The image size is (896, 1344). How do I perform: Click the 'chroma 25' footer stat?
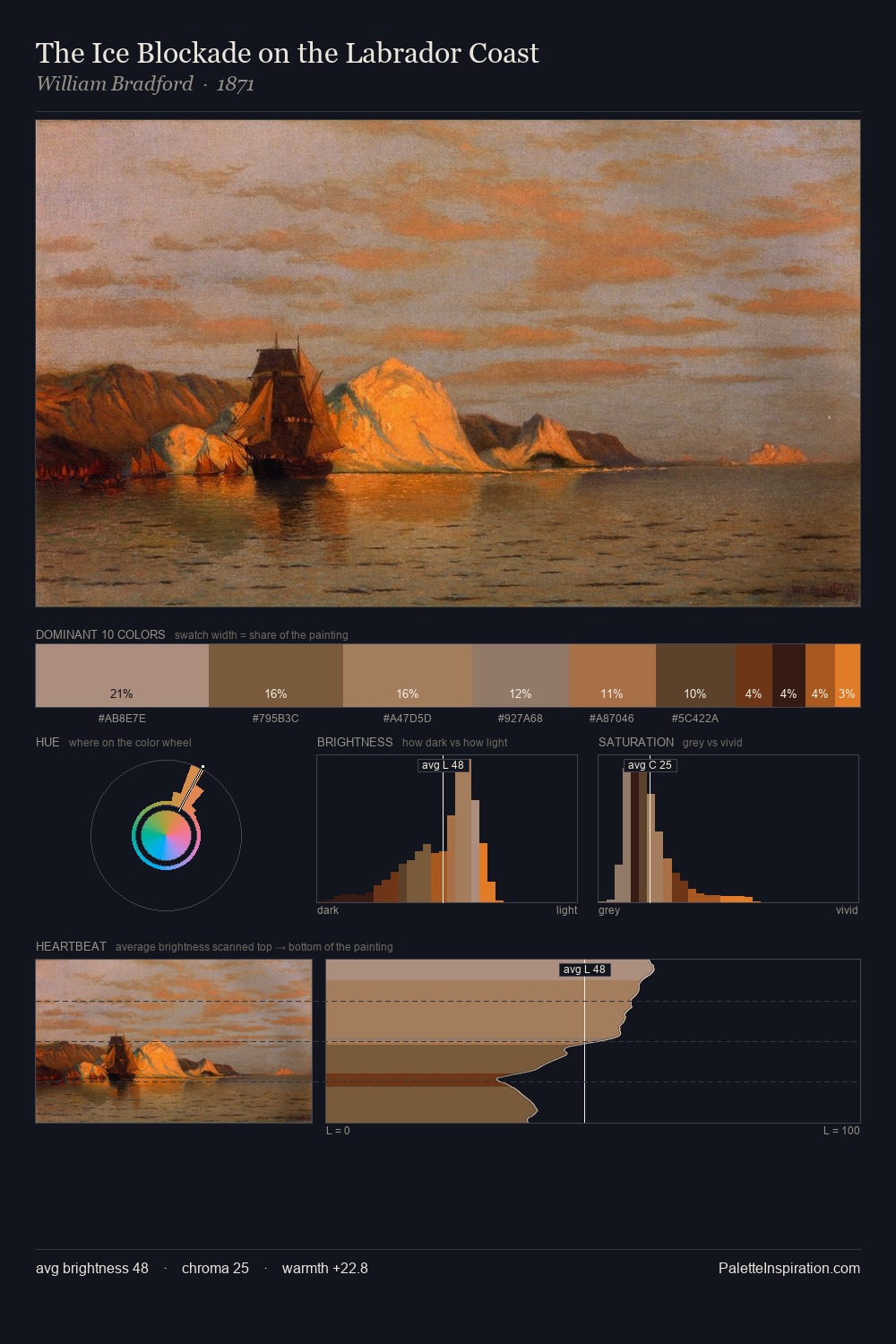pyautogui.click(x=215, y=1268)
